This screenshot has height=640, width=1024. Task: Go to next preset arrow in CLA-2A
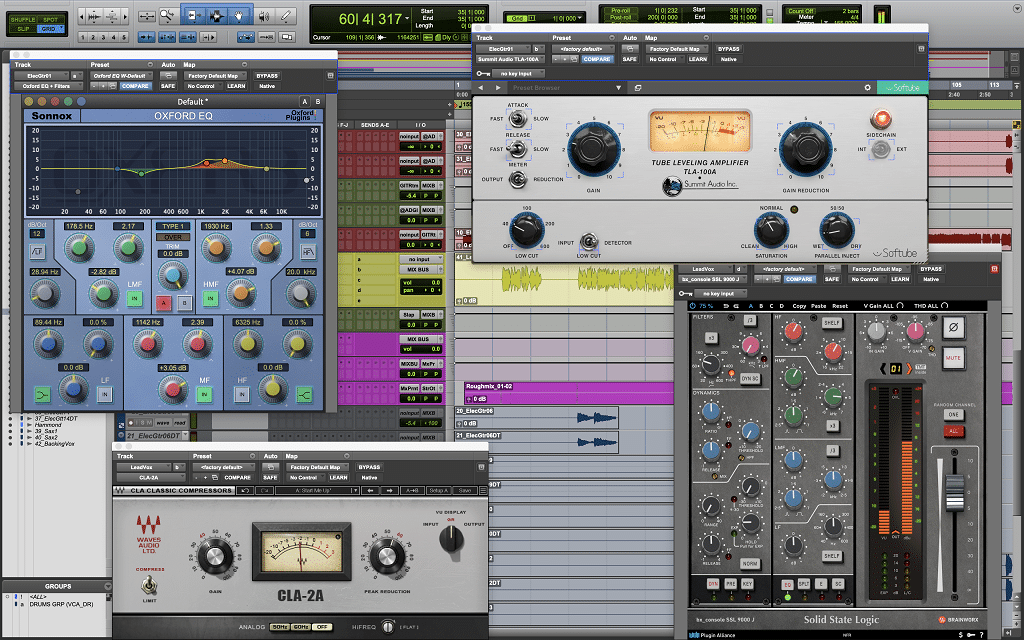(389, 490)
